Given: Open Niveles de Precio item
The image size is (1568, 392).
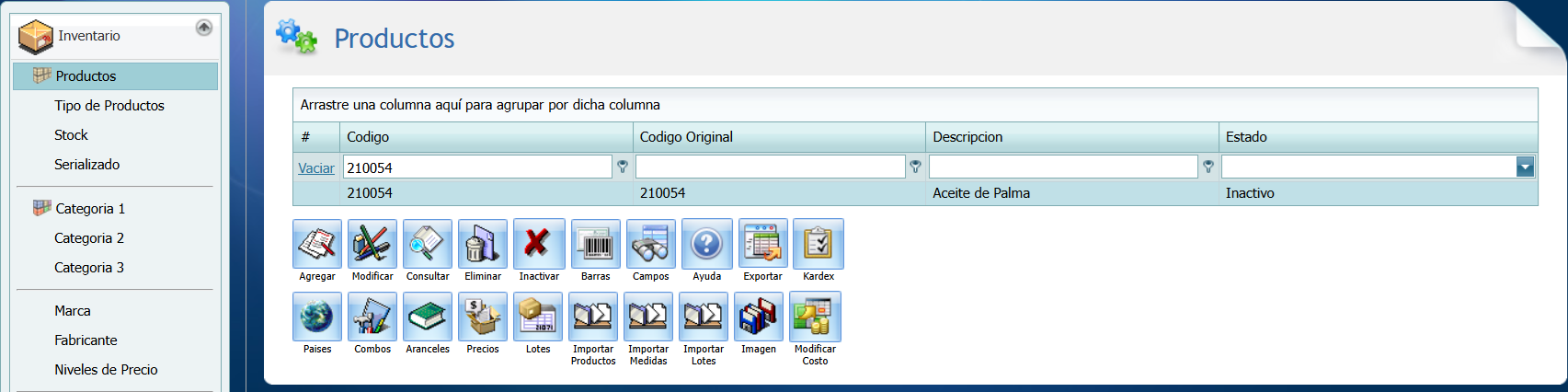Looking at the screenshot, I should (106, 370).
